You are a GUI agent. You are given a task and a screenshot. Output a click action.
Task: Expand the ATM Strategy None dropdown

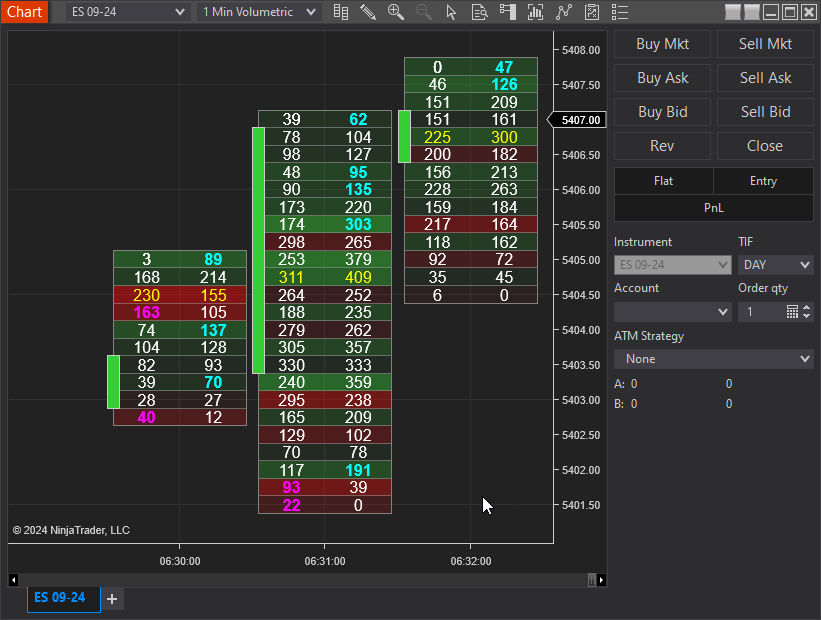pos(714,359)
